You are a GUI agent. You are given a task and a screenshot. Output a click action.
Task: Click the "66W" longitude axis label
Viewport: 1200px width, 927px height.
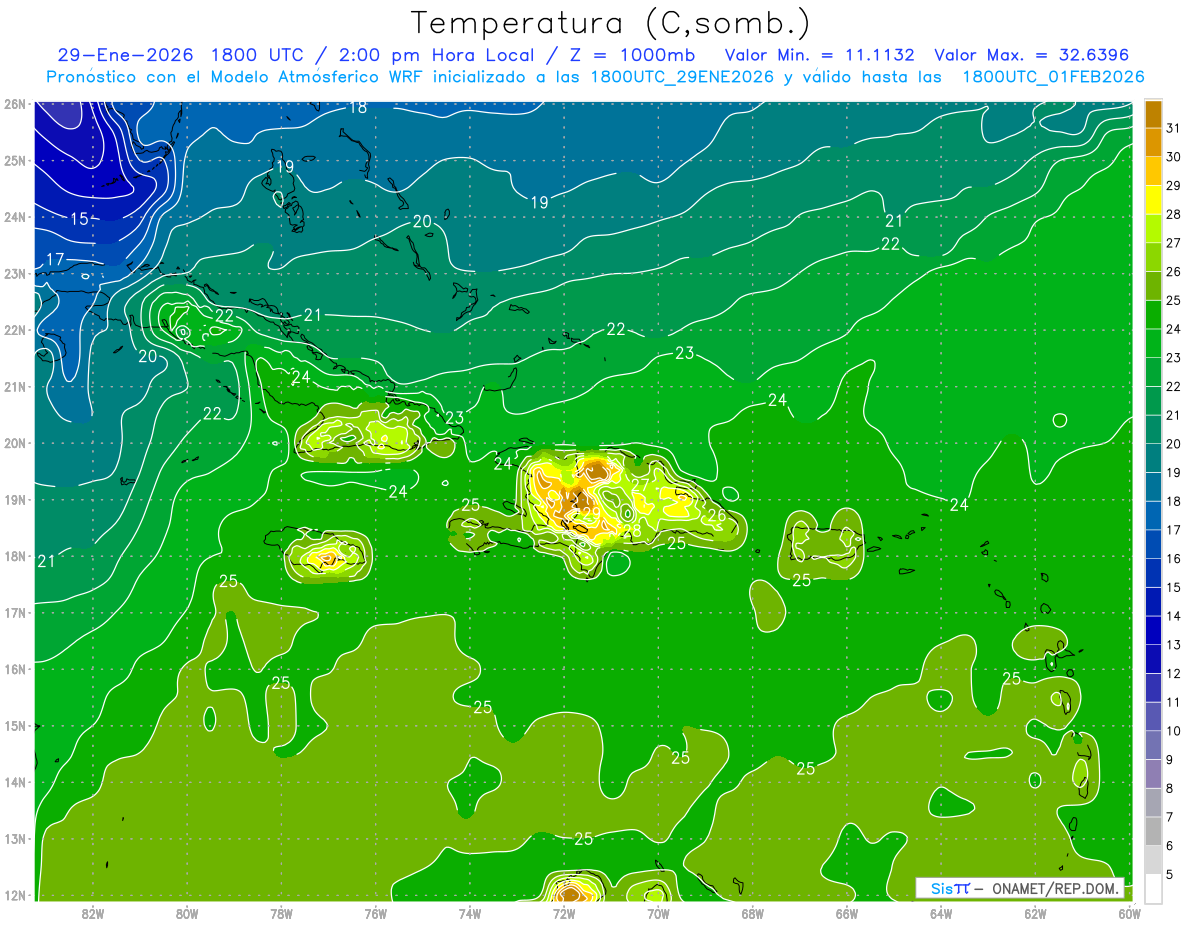(x=847, y=913)
